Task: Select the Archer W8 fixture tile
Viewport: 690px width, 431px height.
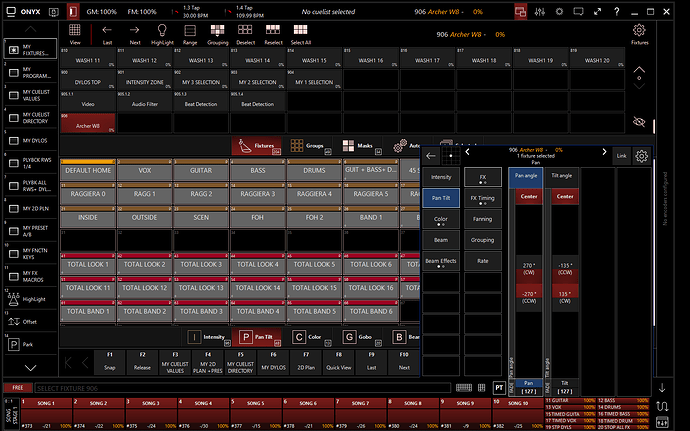Action: coord(88,123)
